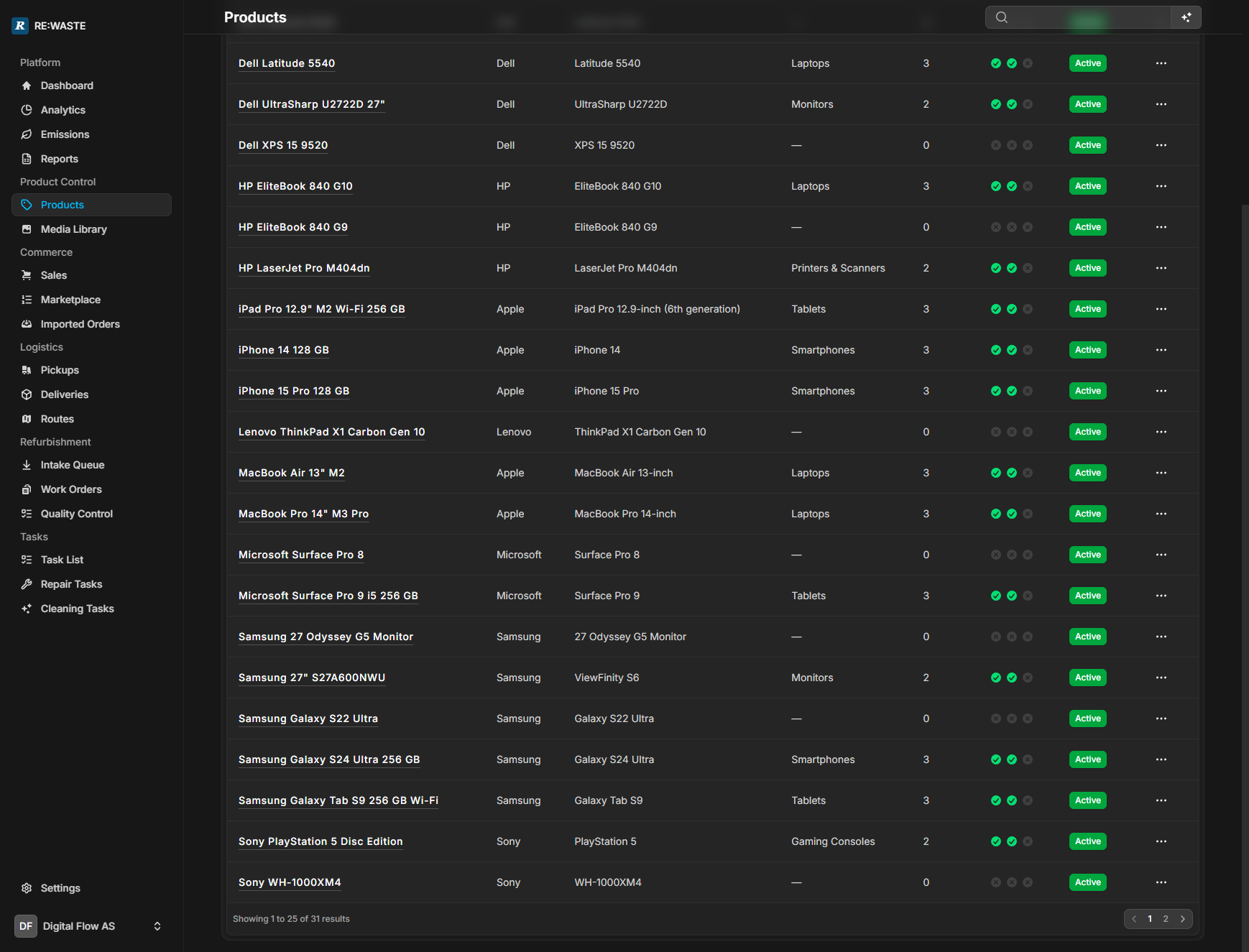Viewport: 1249px width, 952px height.
Task: Click the RE:WASTE logo icon
Action: (x=20, y=26)
